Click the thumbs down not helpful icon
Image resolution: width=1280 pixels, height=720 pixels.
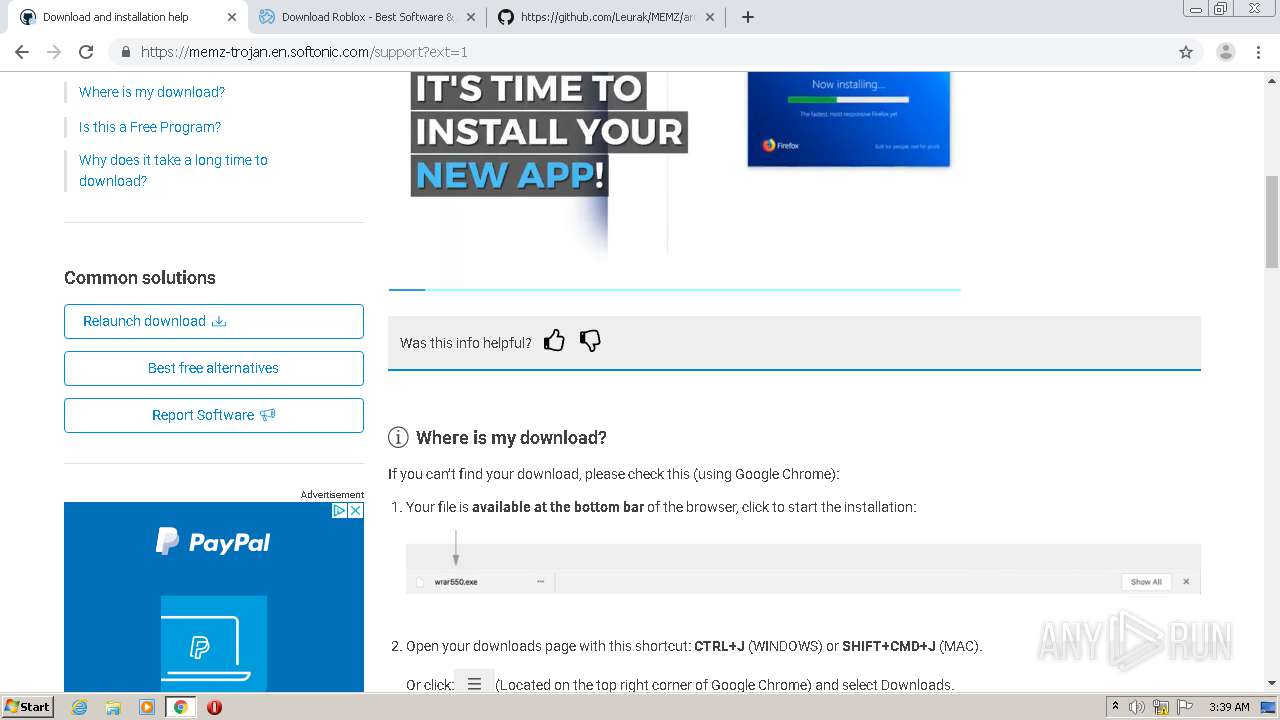click(590, 341)
